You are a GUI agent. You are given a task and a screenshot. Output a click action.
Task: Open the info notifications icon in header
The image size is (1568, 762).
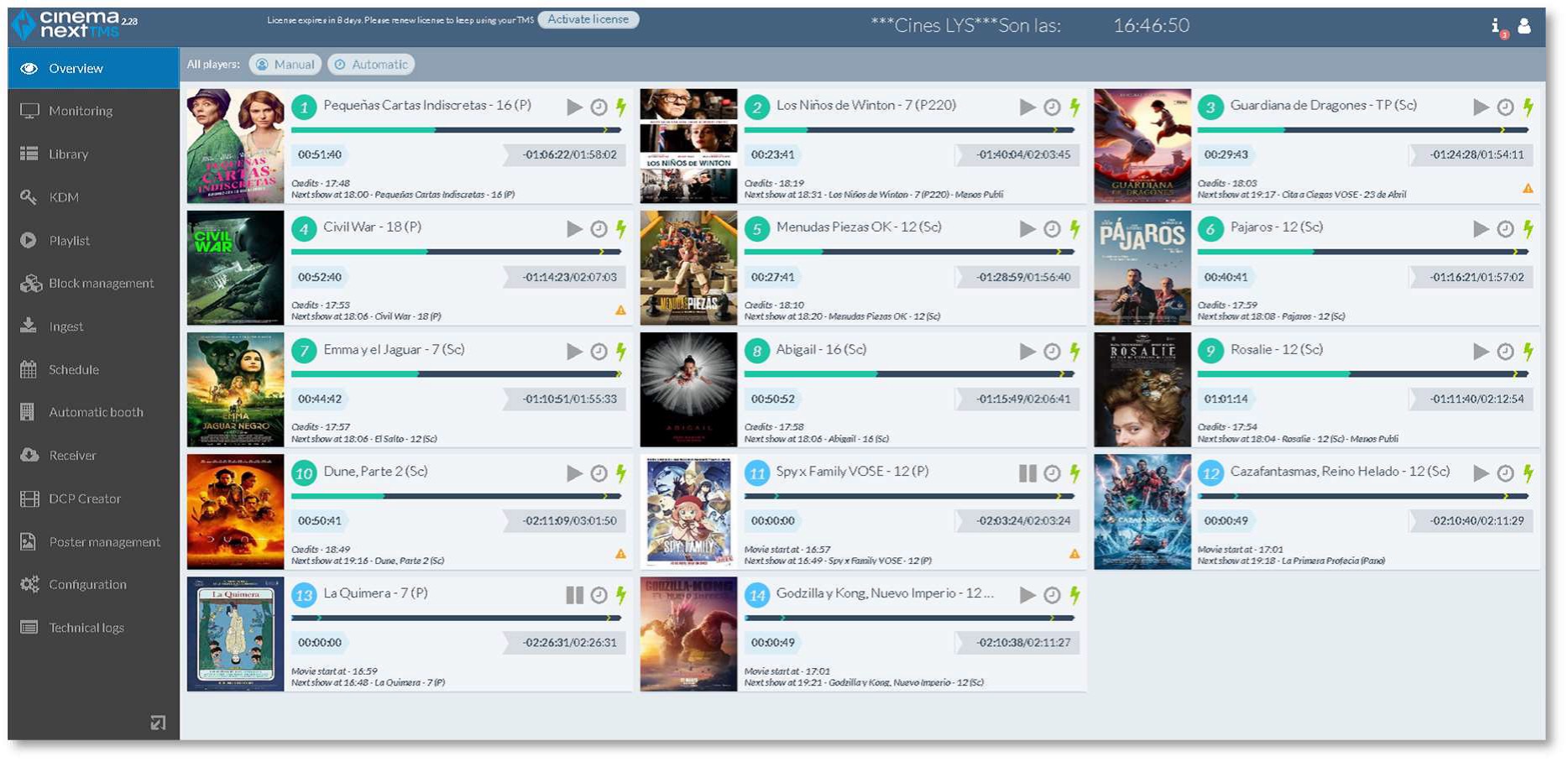point(1497,27)
